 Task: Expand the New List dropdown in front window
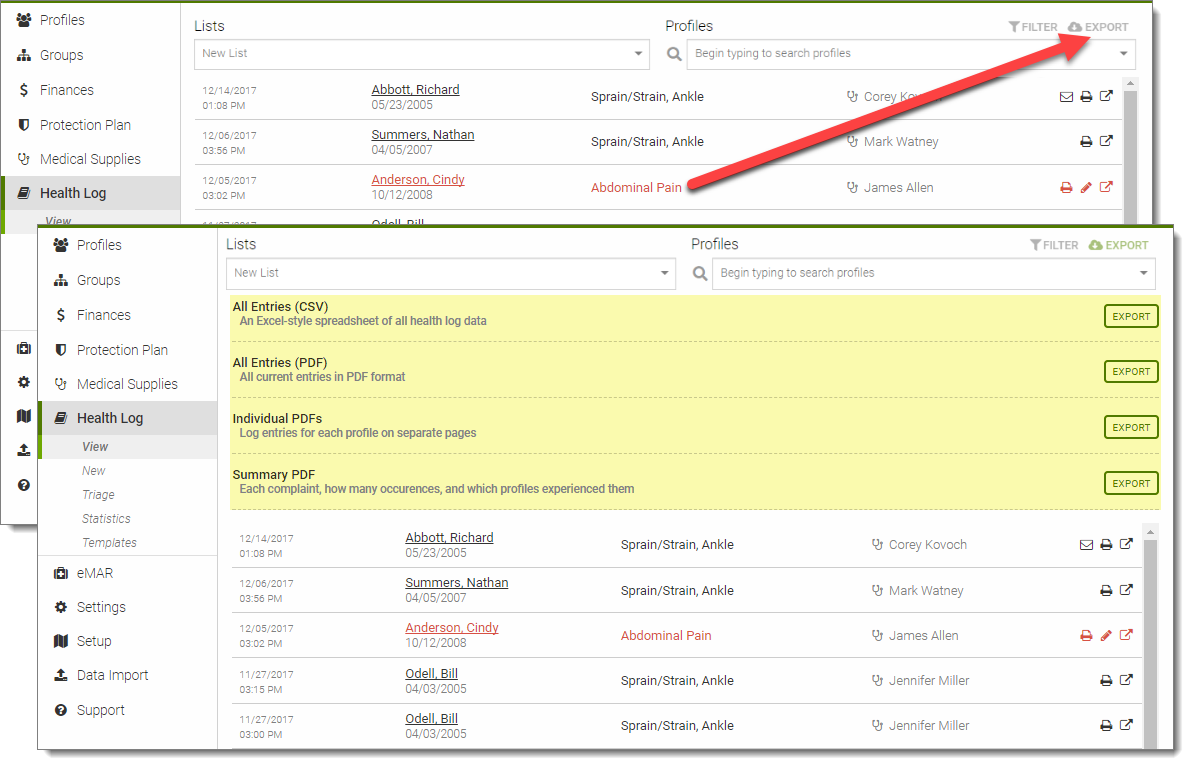666,273
